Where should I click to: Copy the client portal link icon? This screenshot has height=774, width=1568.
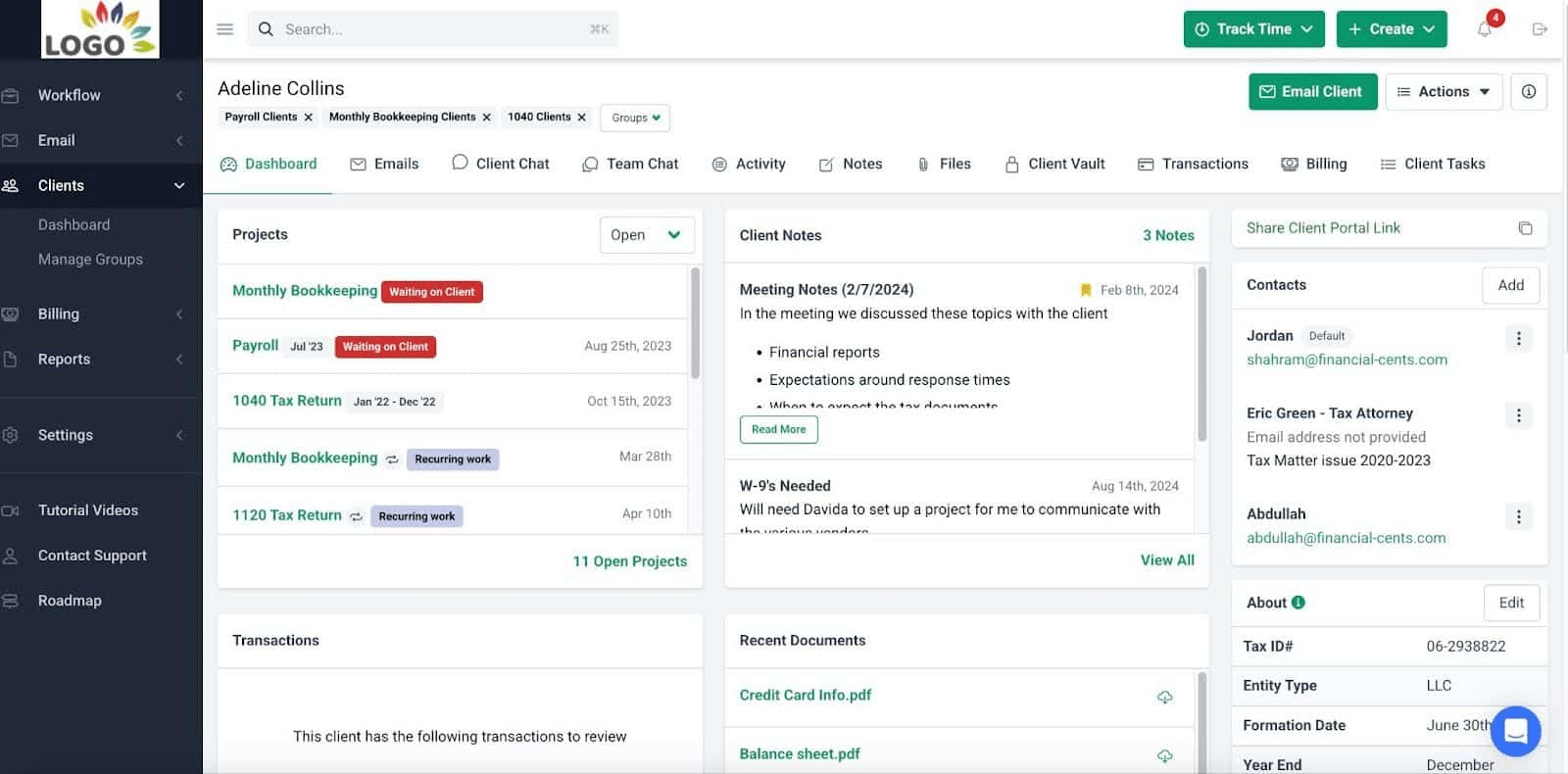[x=1525, y=228]
